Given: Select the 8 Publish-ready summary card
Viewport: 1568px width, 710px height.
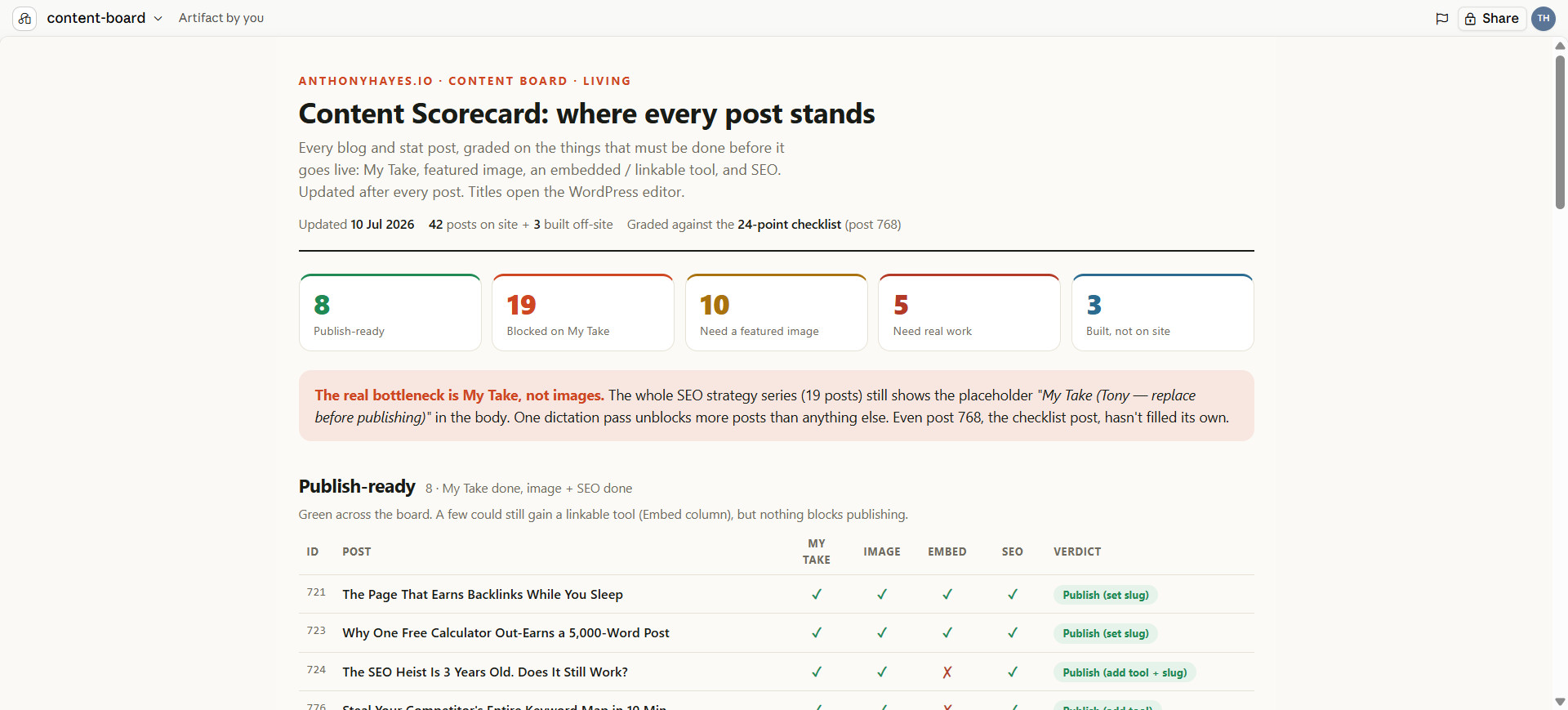Looking at the screenshot, I should pos(390,313).
